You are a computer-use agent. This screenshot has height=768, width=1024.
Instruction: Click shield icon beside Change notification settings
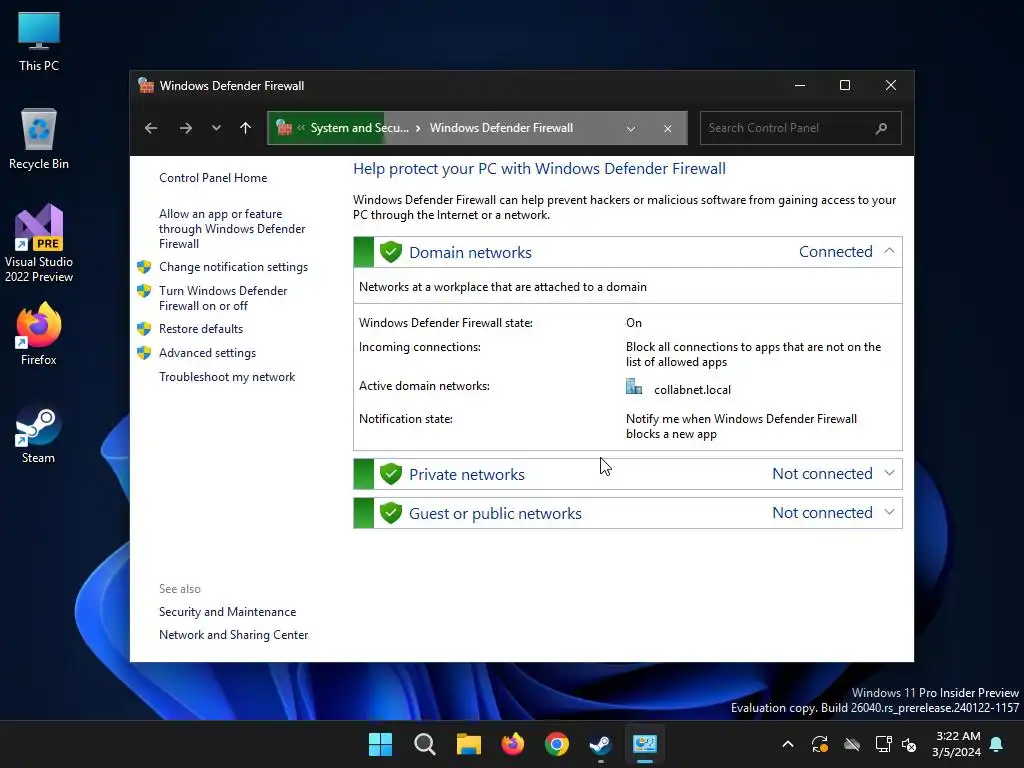144,266
